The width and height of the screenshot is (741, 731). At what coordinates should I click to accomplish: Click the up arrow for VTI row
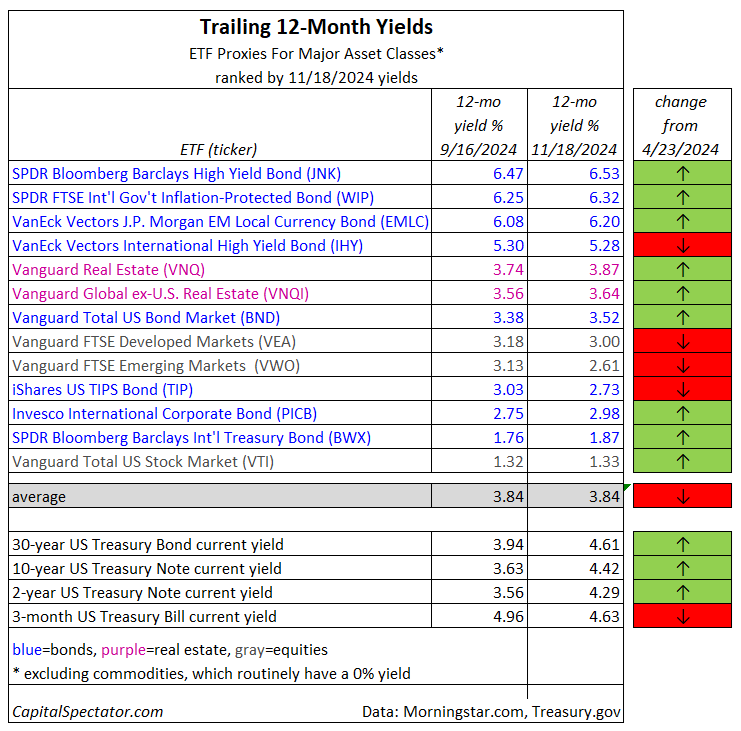coord(682,462)
